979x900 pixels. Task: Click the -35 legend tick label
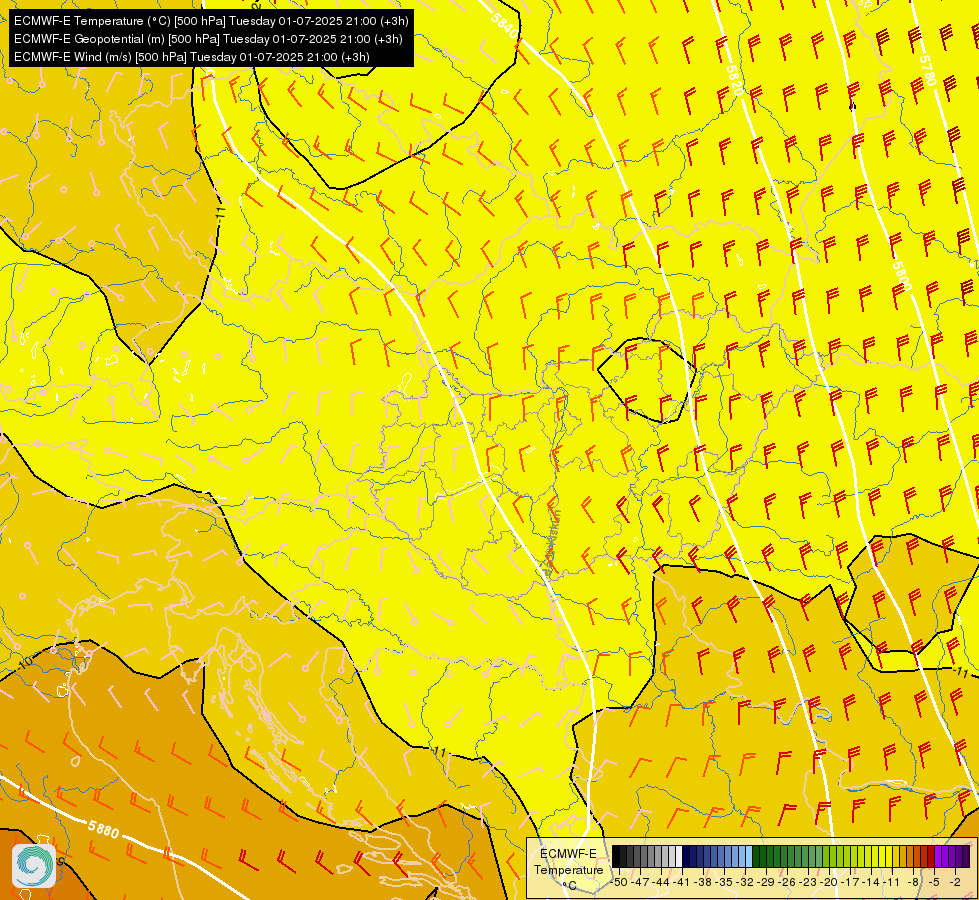coord(724,882)
